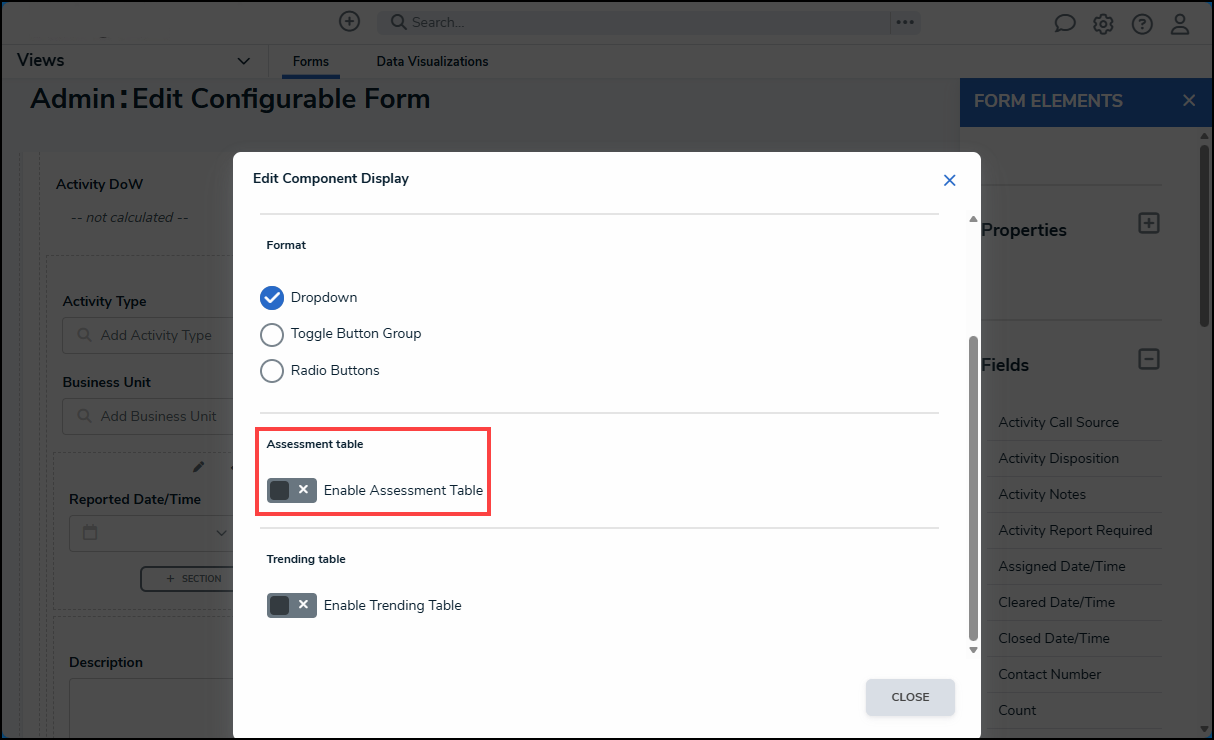
Task: Open the chat messages icon
Action: click(1065, 24)
